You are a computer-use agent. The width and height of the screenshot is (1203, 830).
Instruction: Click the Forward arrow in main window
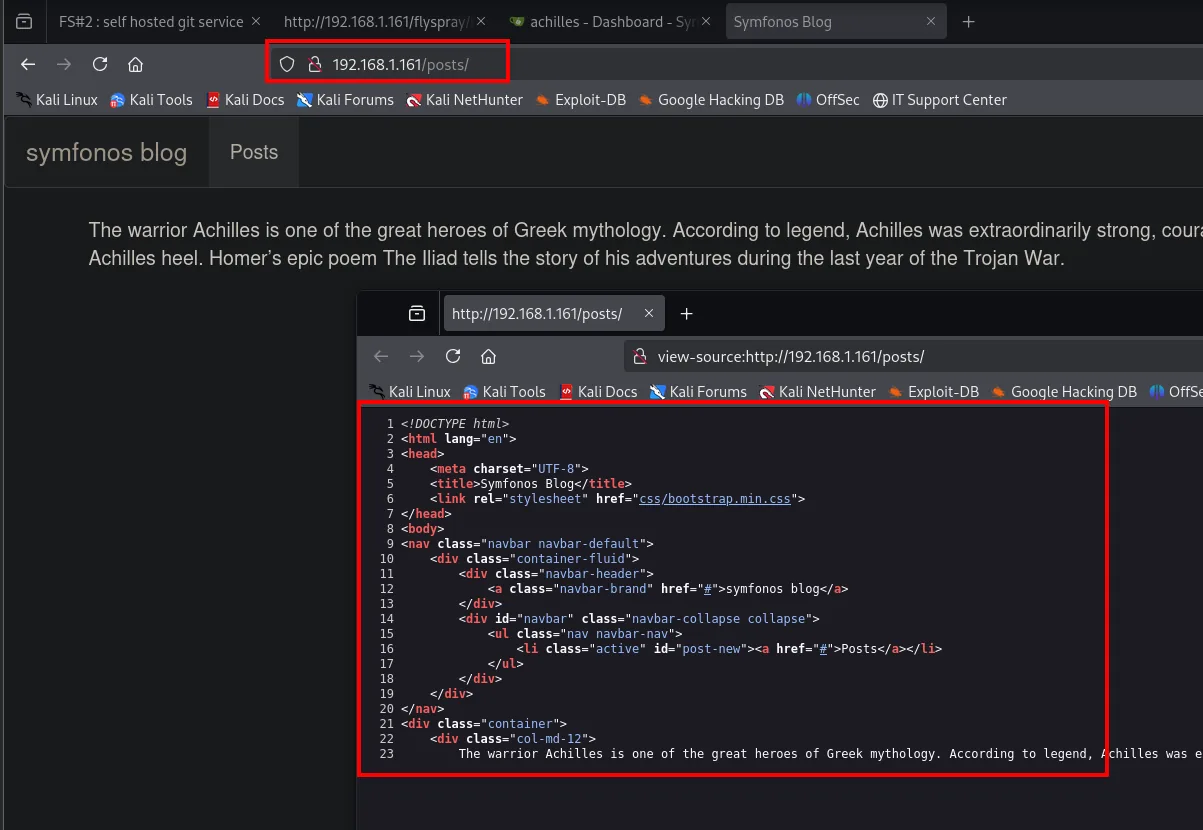[x=64, y=65]
